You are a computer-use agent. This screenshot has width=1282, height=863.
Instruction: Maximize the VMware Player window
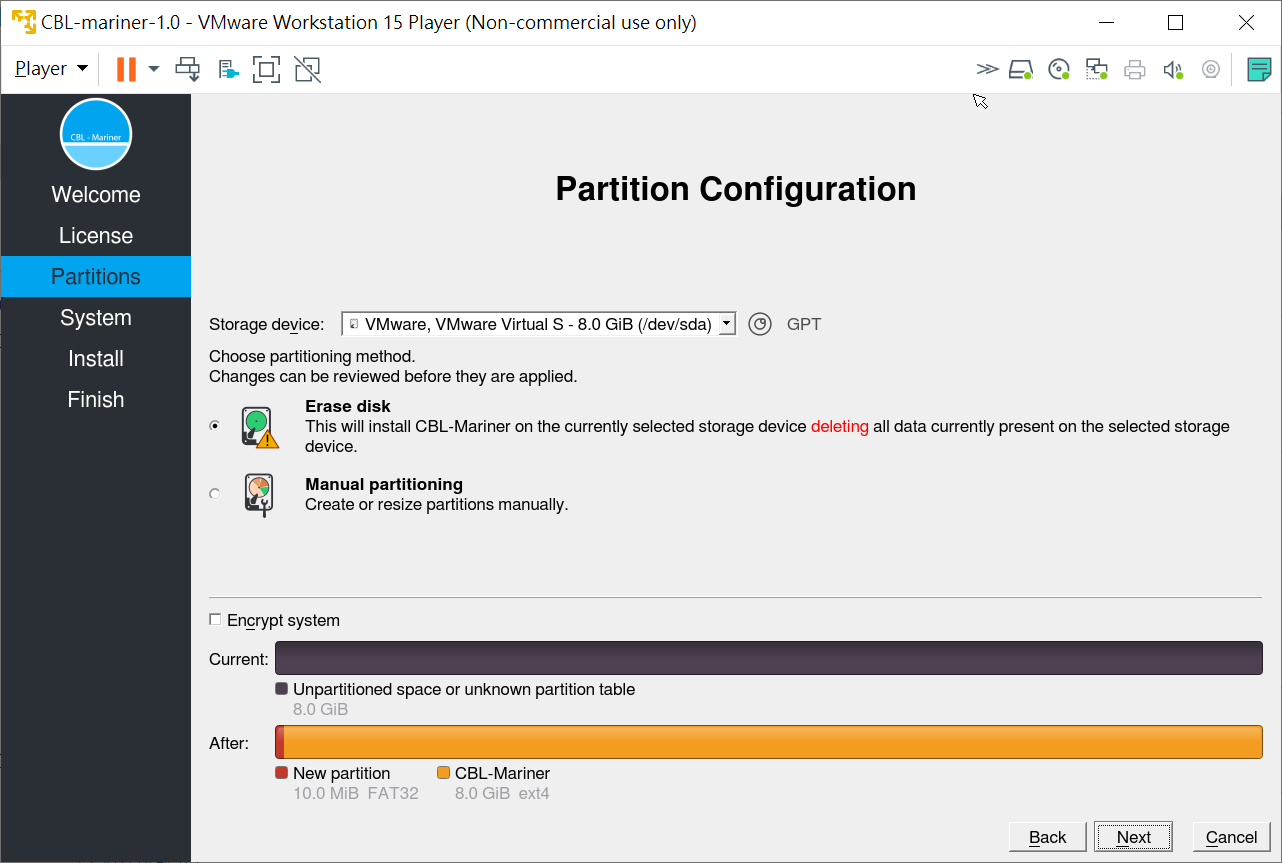pos(1176,22)
